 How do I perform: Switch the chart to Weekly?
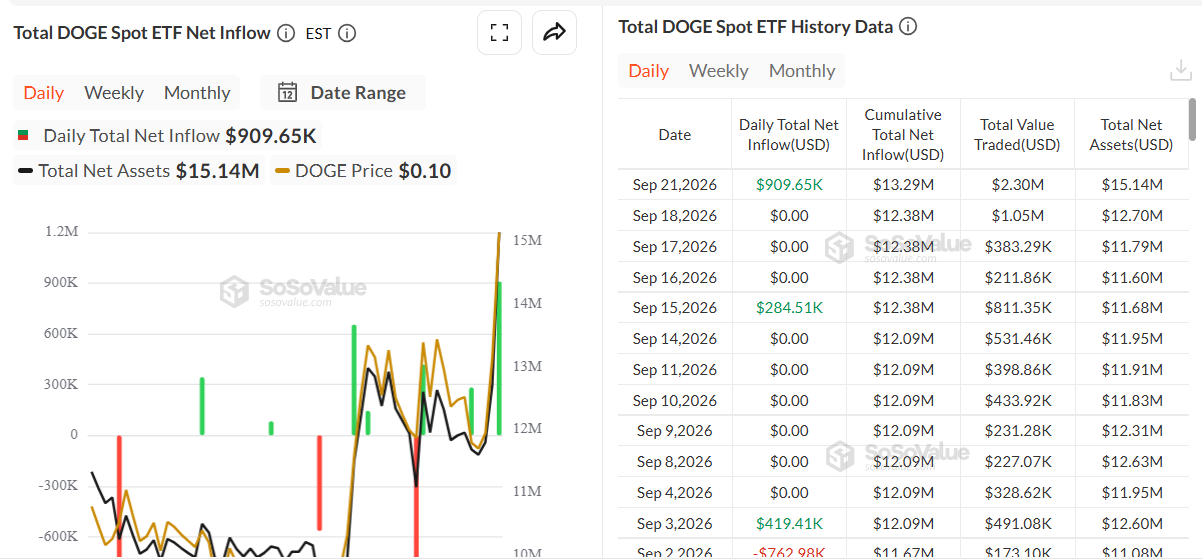pyautogui.click(x=114, y=93)
